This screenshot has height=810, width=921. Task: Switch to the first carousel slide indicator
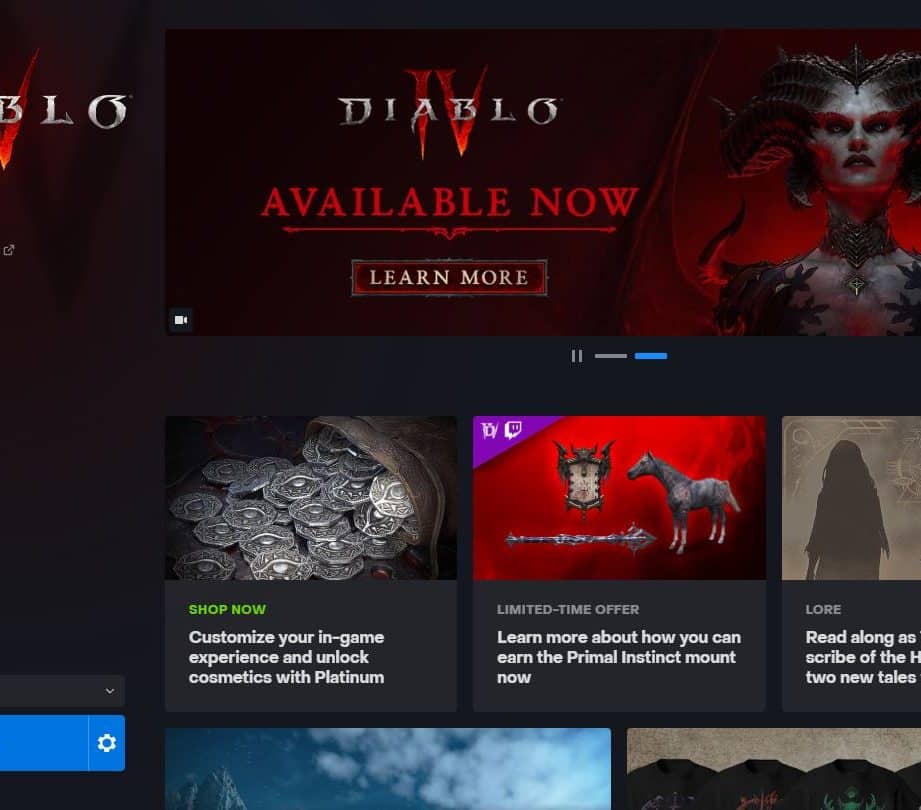pyautogui.click(x=610, y=356)
